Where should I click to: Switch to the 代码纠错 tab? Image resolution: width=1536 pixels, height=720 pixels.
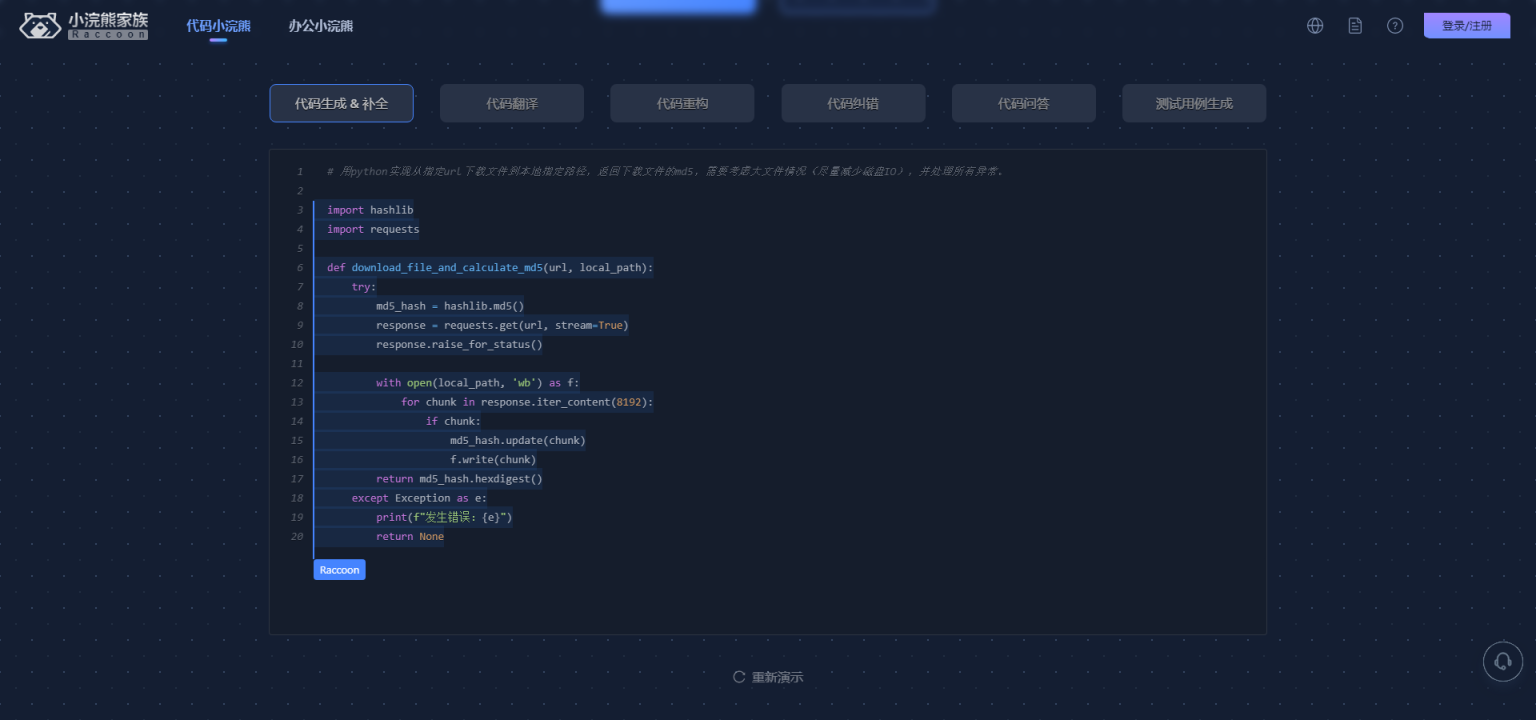coord(853,103)
